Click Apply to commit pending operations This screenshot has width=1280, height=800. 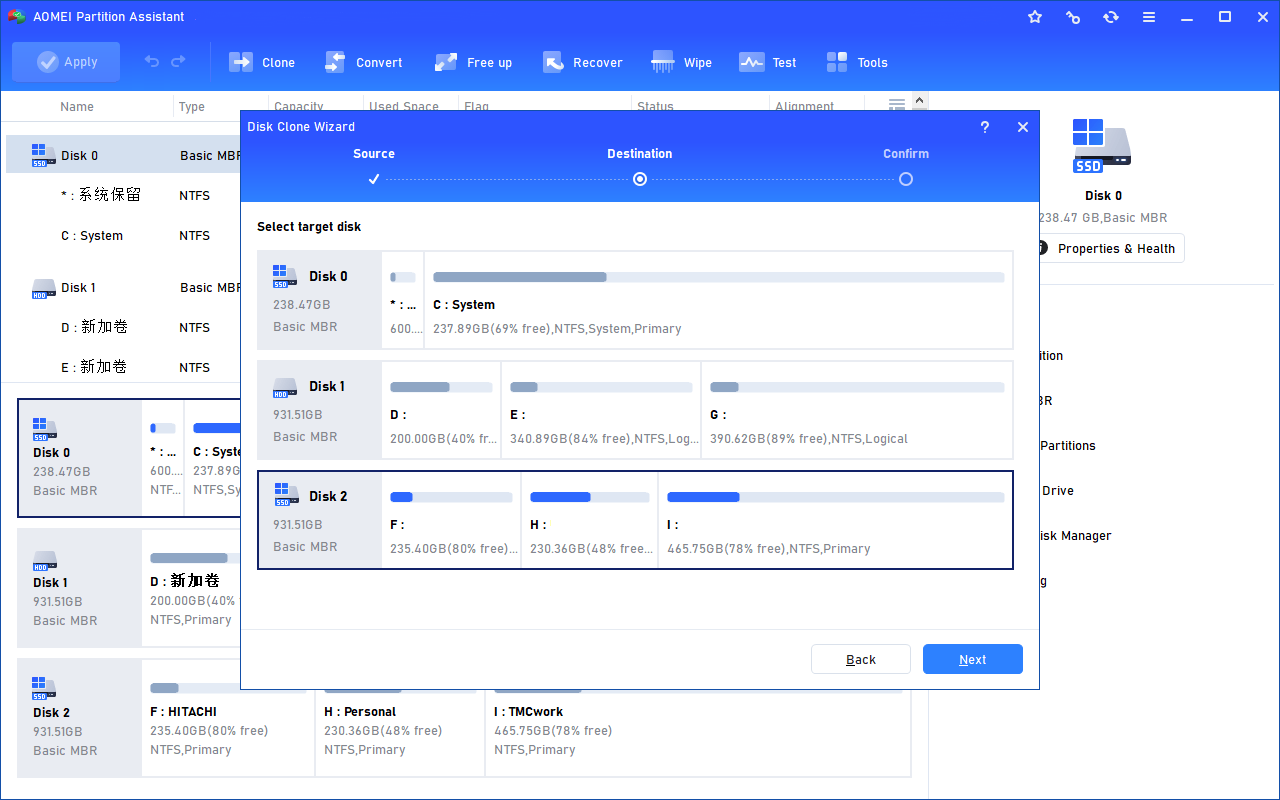click(x=66, y=61)
